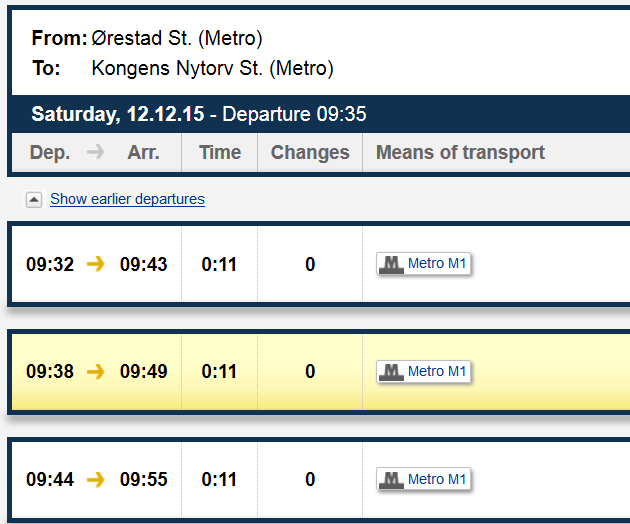Click the Means of transport column header
630x524 pixels.
tap(460, 152)
